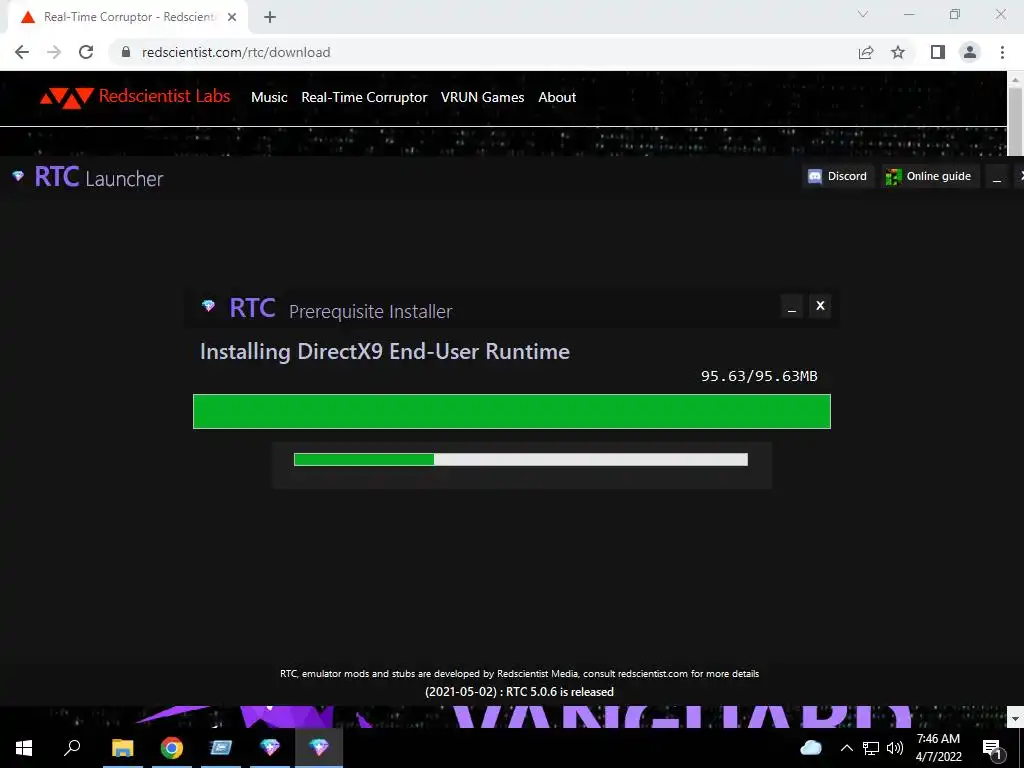Image resolution: width=1024 pixels, height=768 pixels.
Task: Close the Prerequisite Installer dialog
Action: coord(820,306)
